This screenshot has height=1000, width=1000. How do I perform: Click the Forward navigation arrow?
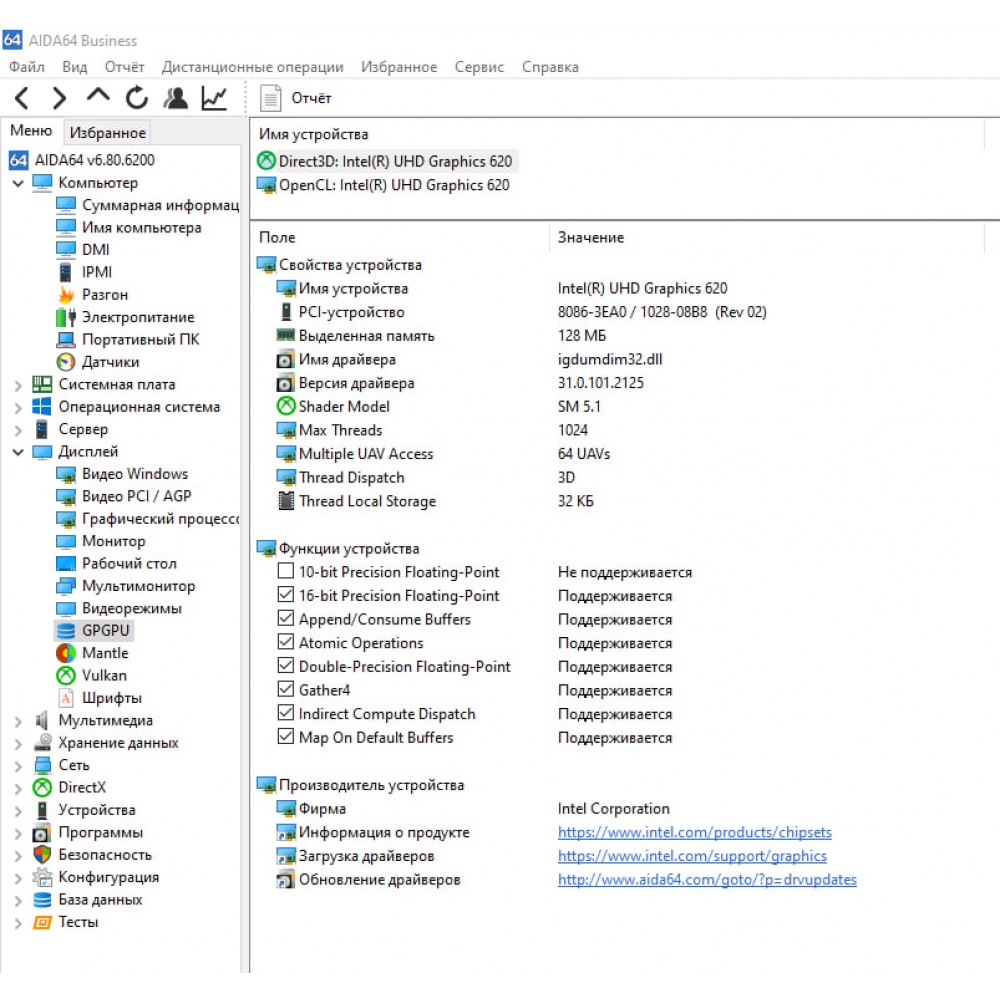[x=59, y=98]
